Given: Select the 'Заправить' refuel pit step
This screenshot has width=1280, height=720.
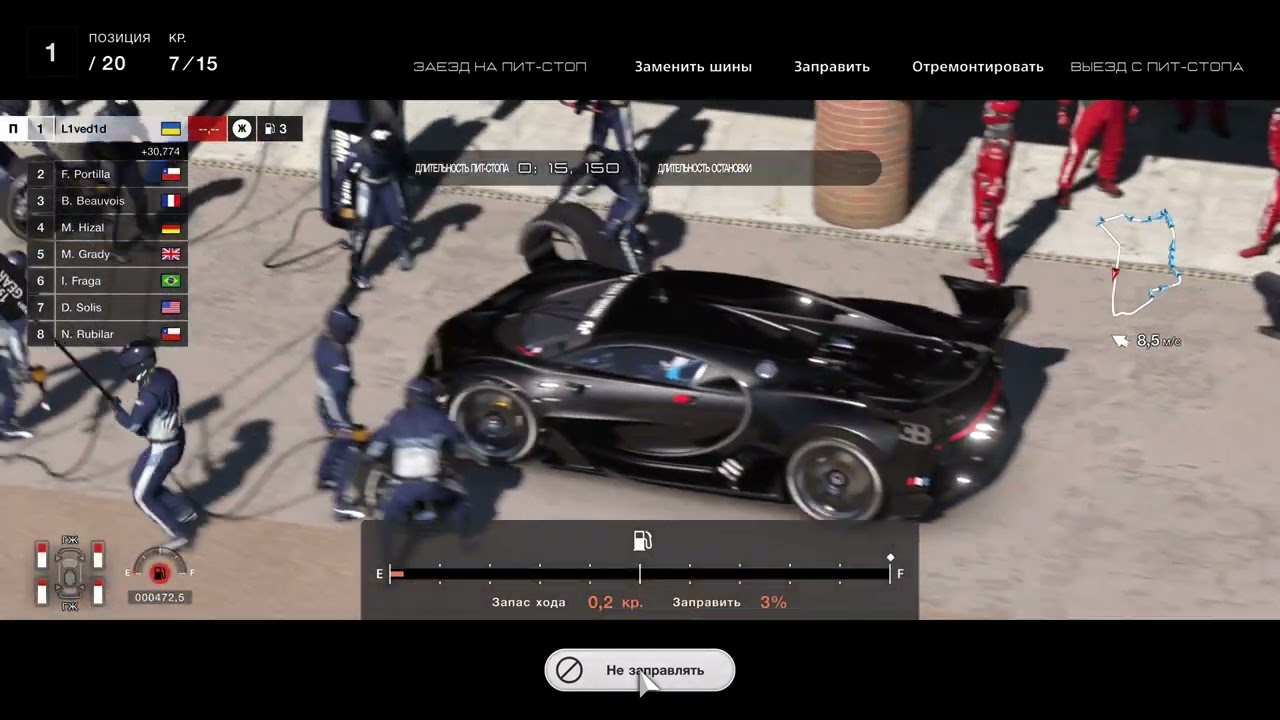Looking at the screenshot, I should click(832, 67).
